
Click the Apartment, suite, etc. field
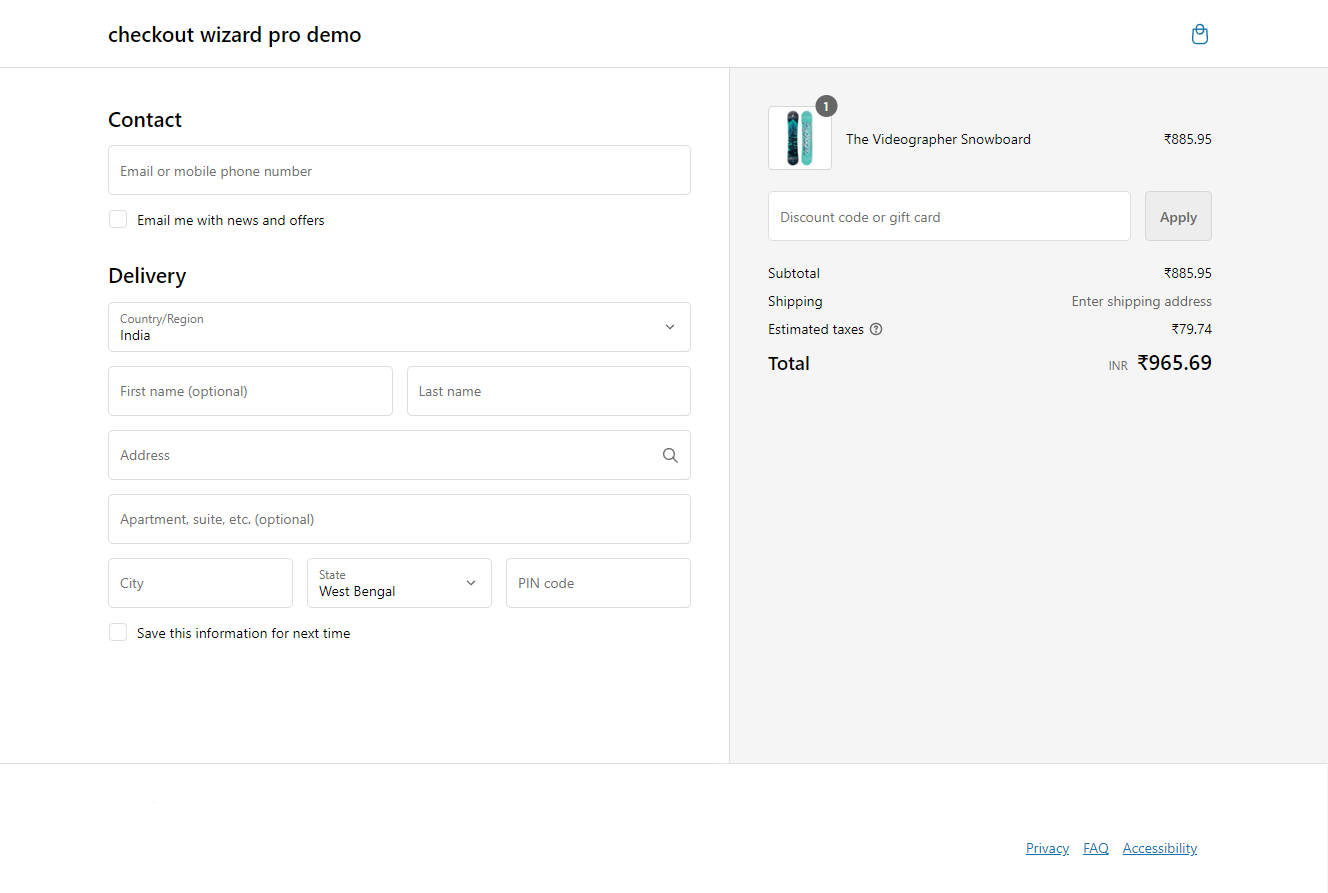[x=399, y=519]
